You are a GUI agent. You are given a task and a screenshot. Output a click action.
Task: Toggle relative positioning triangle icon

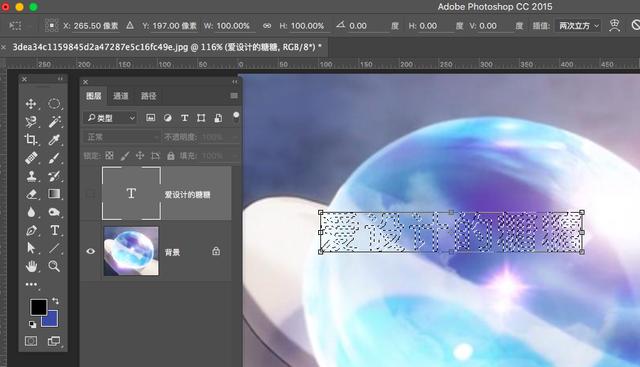click(130, 25)
